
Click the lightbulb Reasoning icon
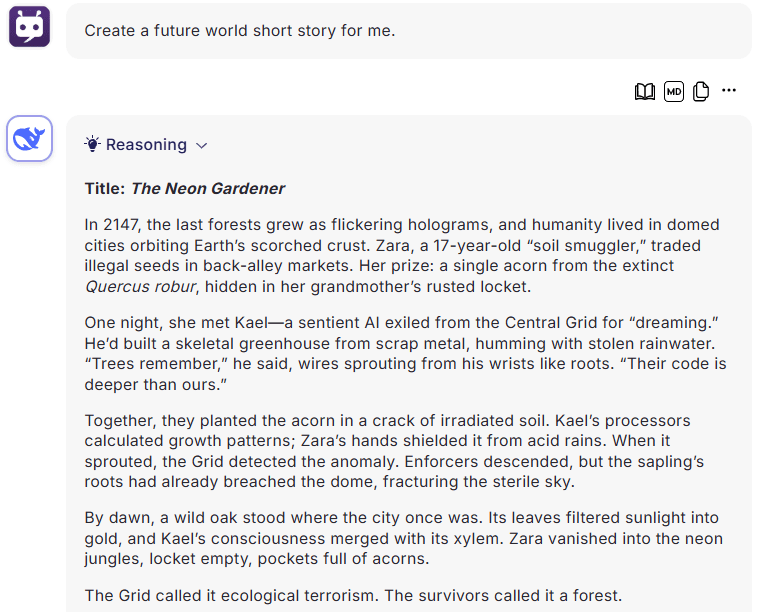coord(92,144)
